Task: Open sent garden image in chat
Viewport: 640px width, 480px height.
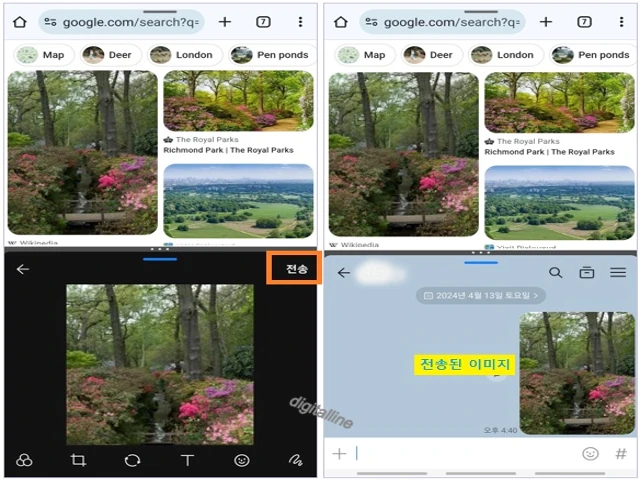Action: click(x=577, y=373)
